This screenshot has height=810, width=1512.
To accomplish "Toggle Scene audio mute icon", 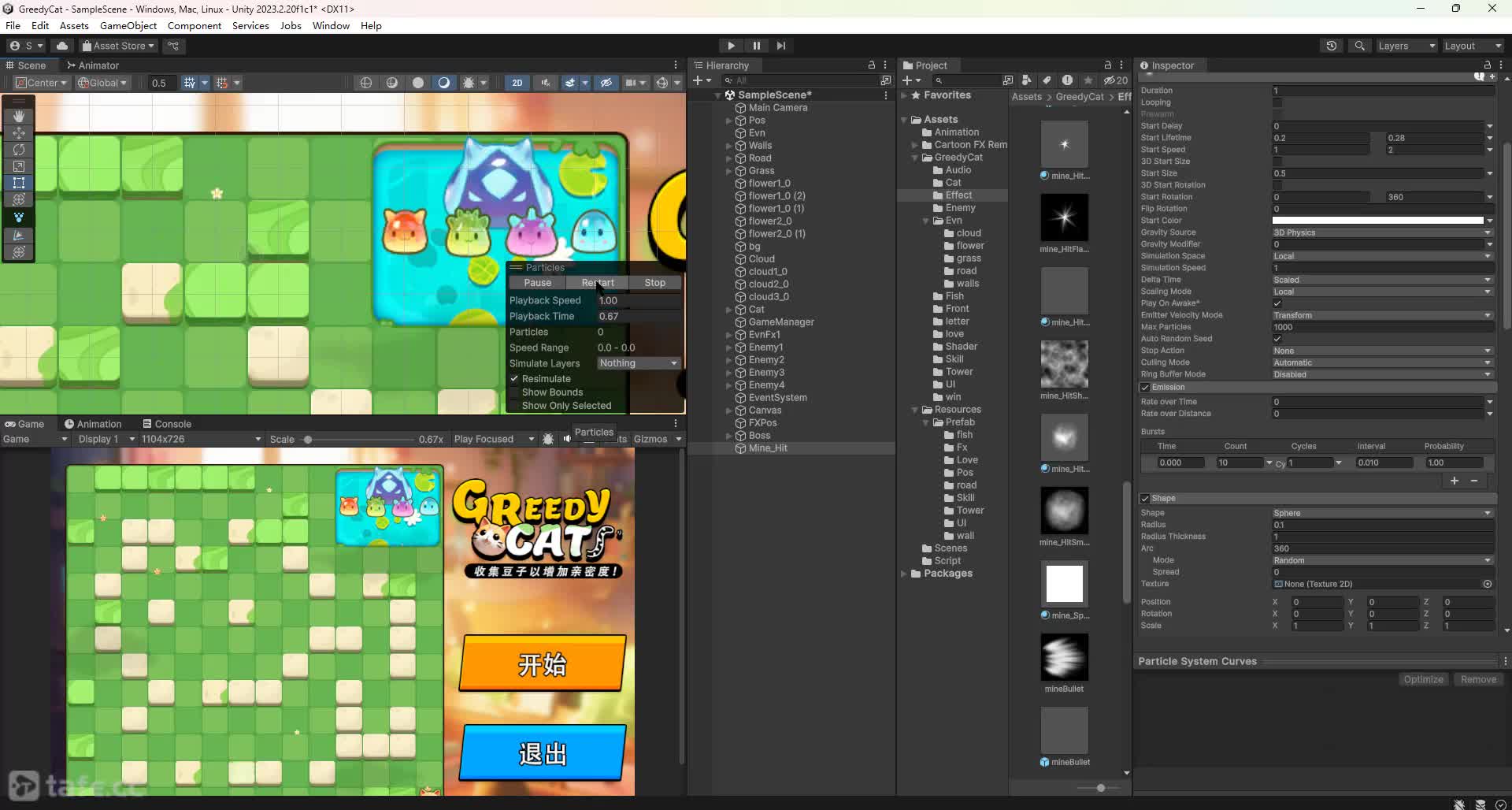I will (545, 83).
